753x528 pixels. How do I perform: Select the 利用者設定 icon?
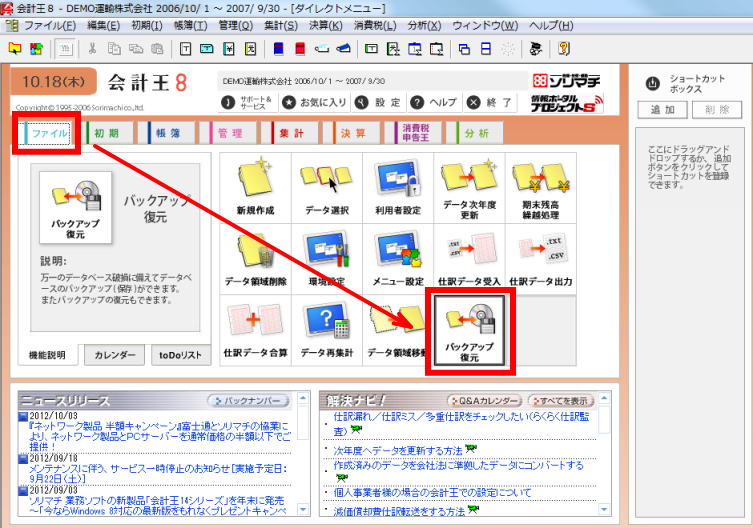click(398, 187)
